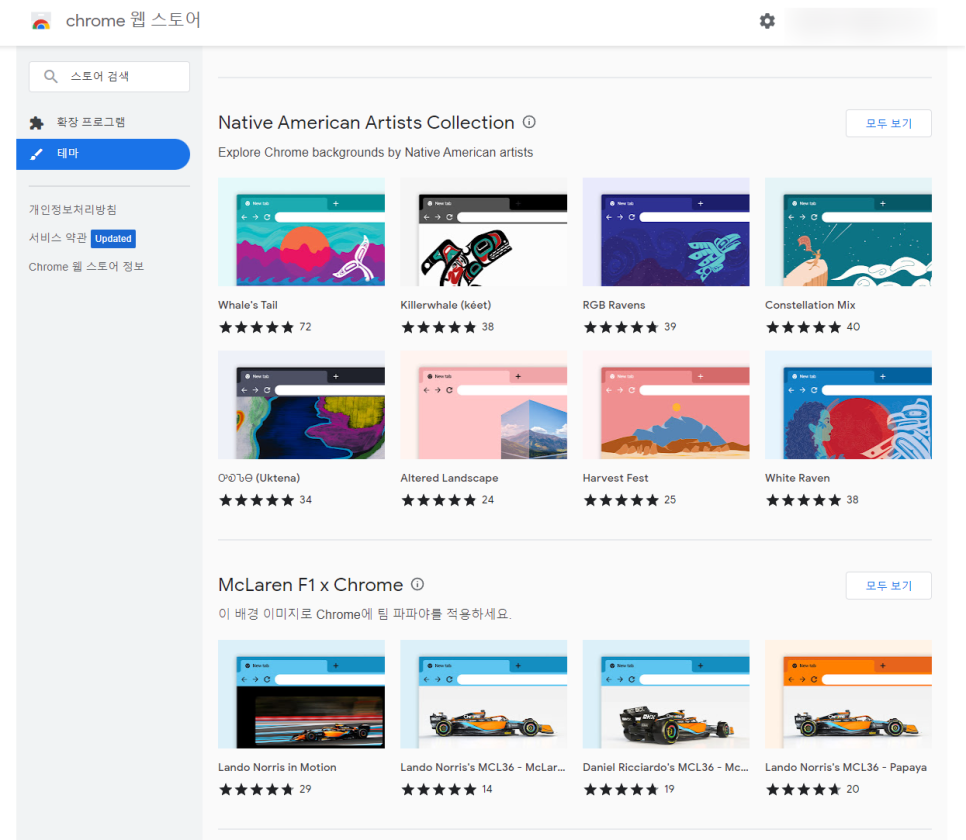The image size is (966, 840).
Task: Click the (Uktena) title text
Action: (259, 478)
